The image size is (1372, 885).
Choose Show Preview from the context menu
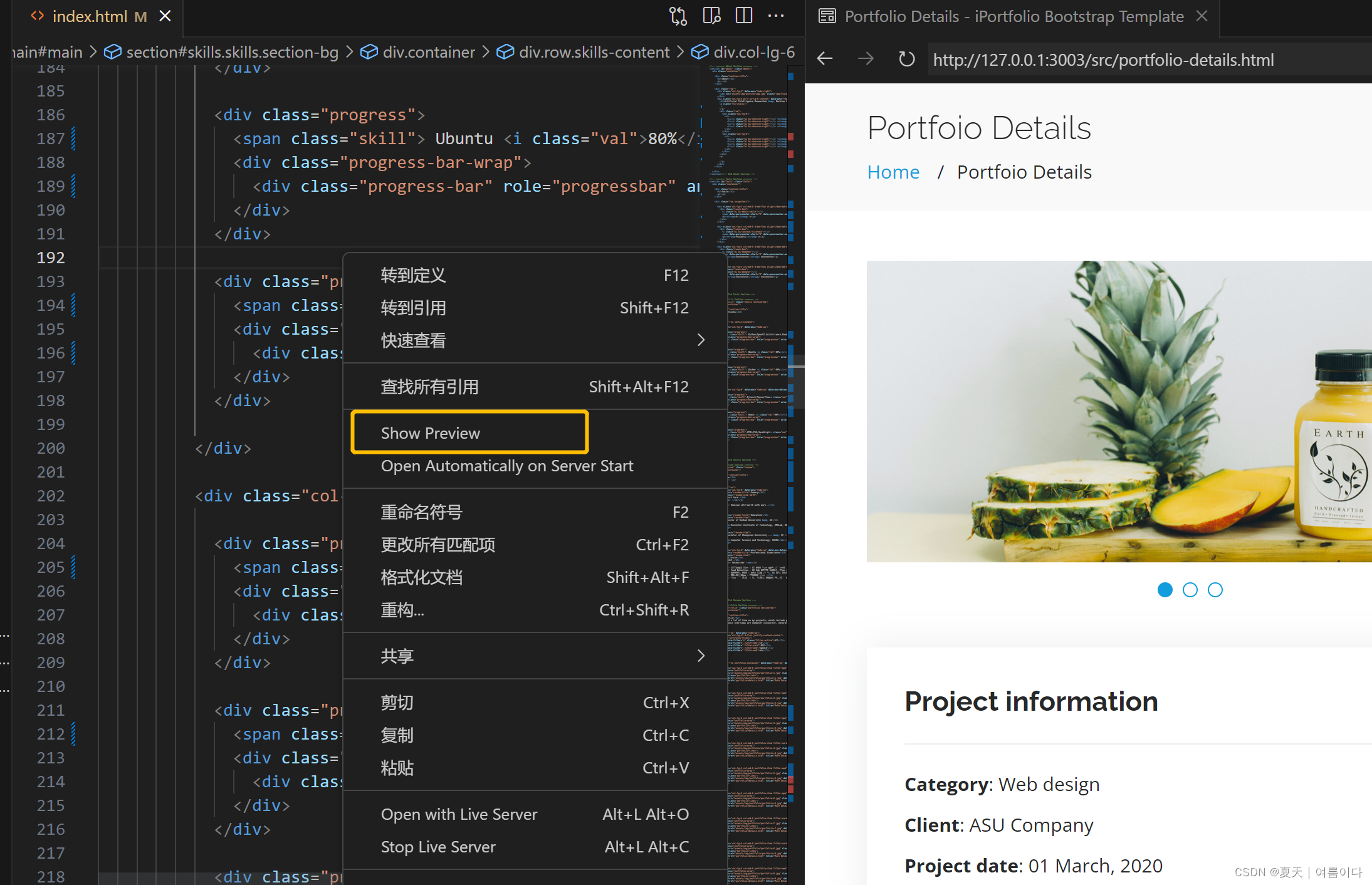click(431, 433)
